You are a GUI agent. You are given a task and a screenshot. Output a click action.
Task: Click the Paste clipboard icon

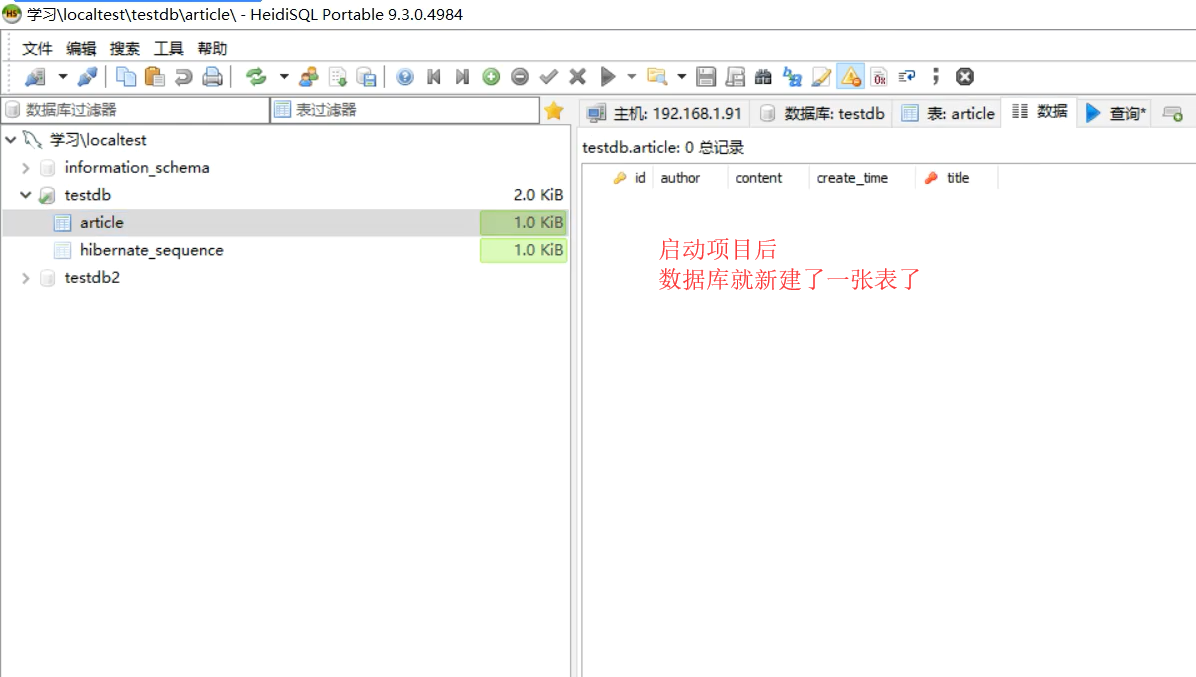click(x=154, y=77)
